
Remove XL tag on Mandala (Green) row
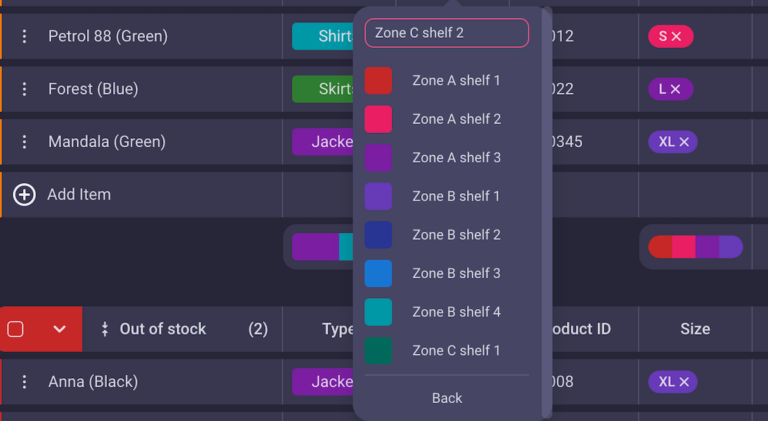pyautogui.click(x=684, y=142)
